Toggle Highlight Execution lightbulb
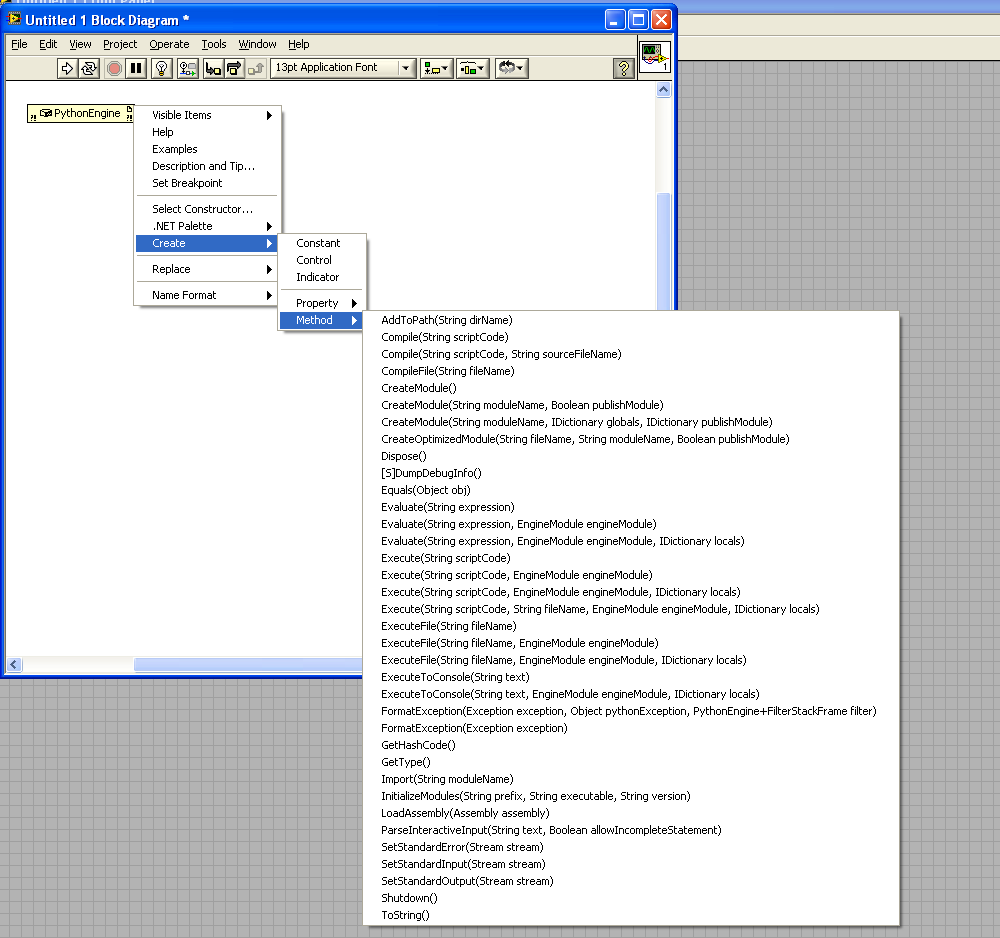 tap(162, 68)
